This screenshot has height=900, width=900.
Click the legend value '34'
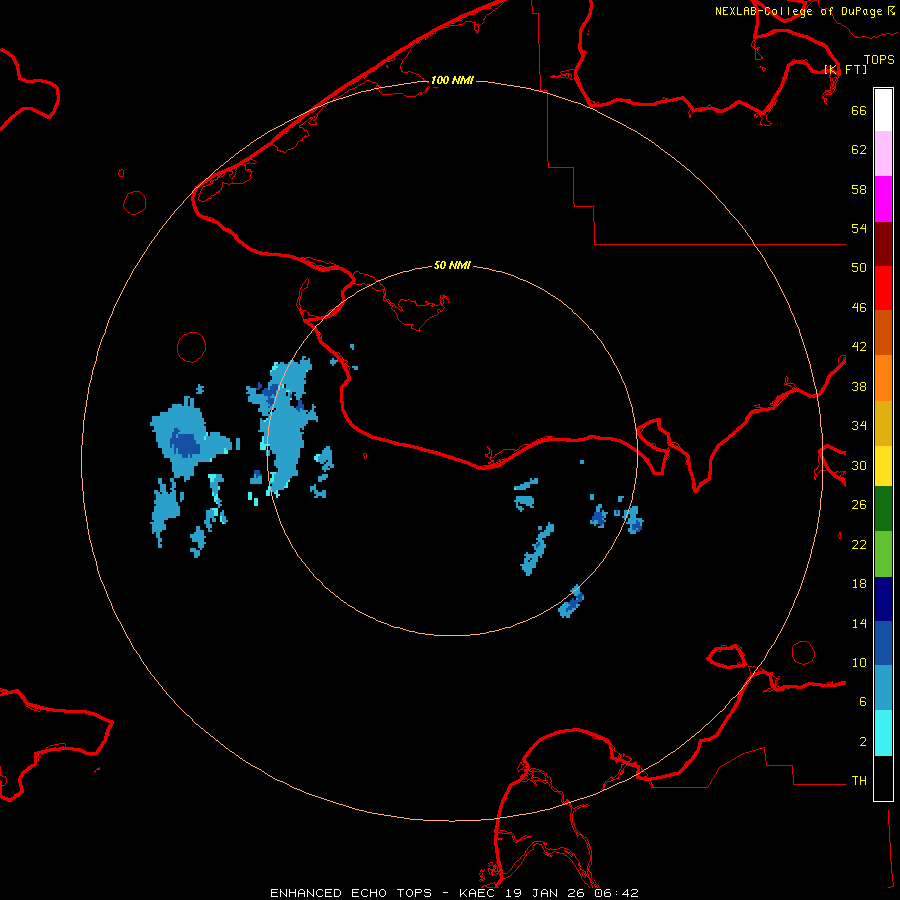pyautogui.click(x=859, y=426)
